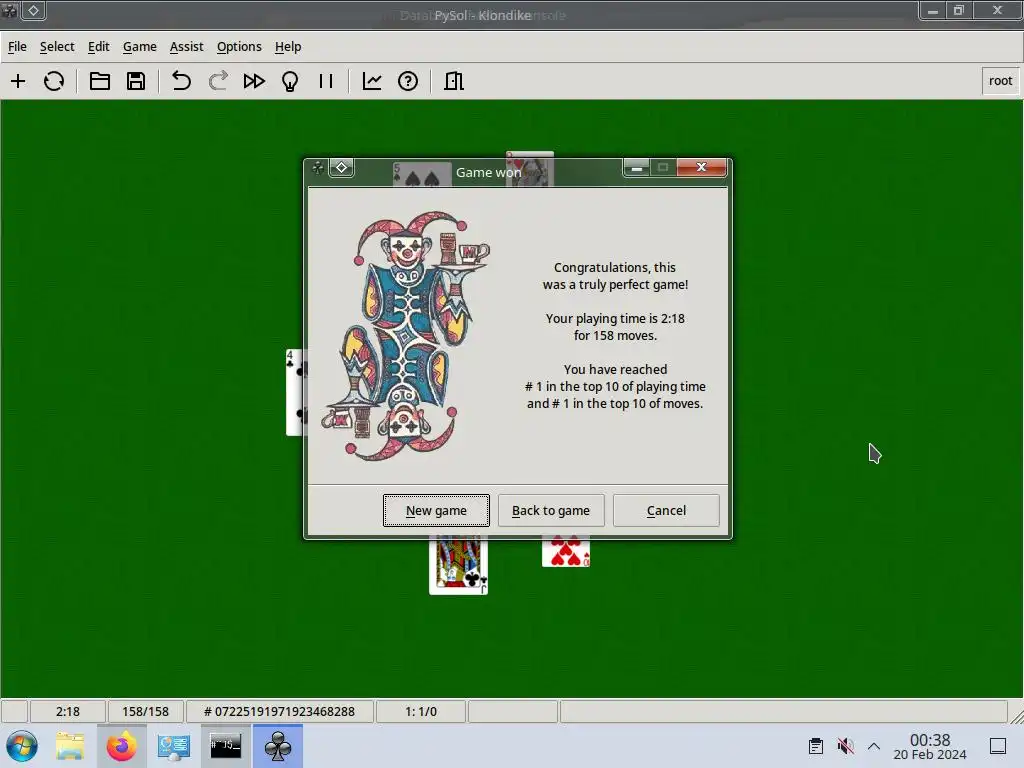Click Cancel in Game won dialog
Image resolution: width=1024 pixels, height=768 pixels.
click(666, 510)
